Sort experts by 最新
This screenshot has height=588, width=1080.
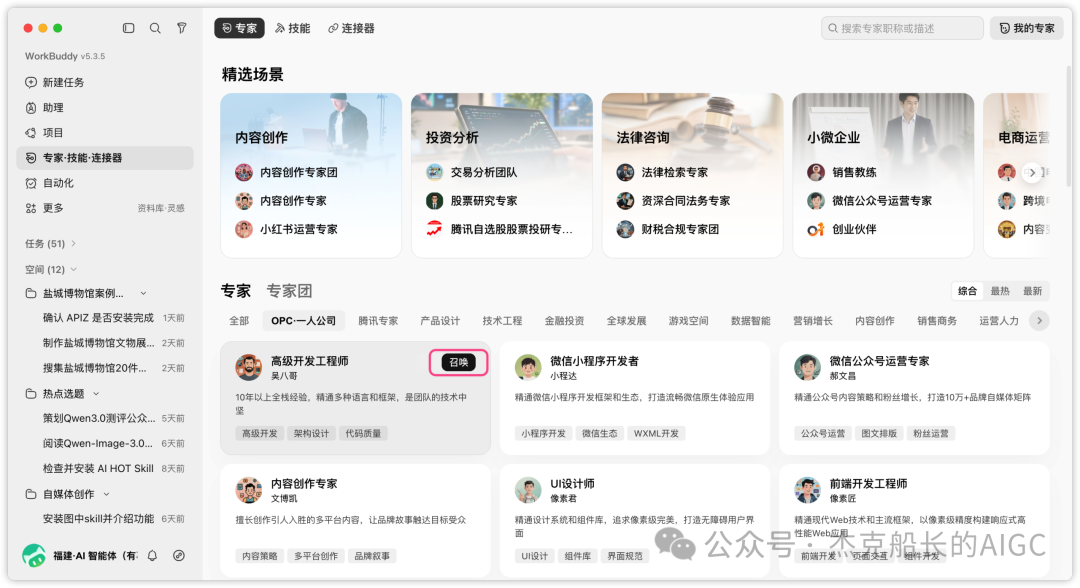coord(1032,291)
